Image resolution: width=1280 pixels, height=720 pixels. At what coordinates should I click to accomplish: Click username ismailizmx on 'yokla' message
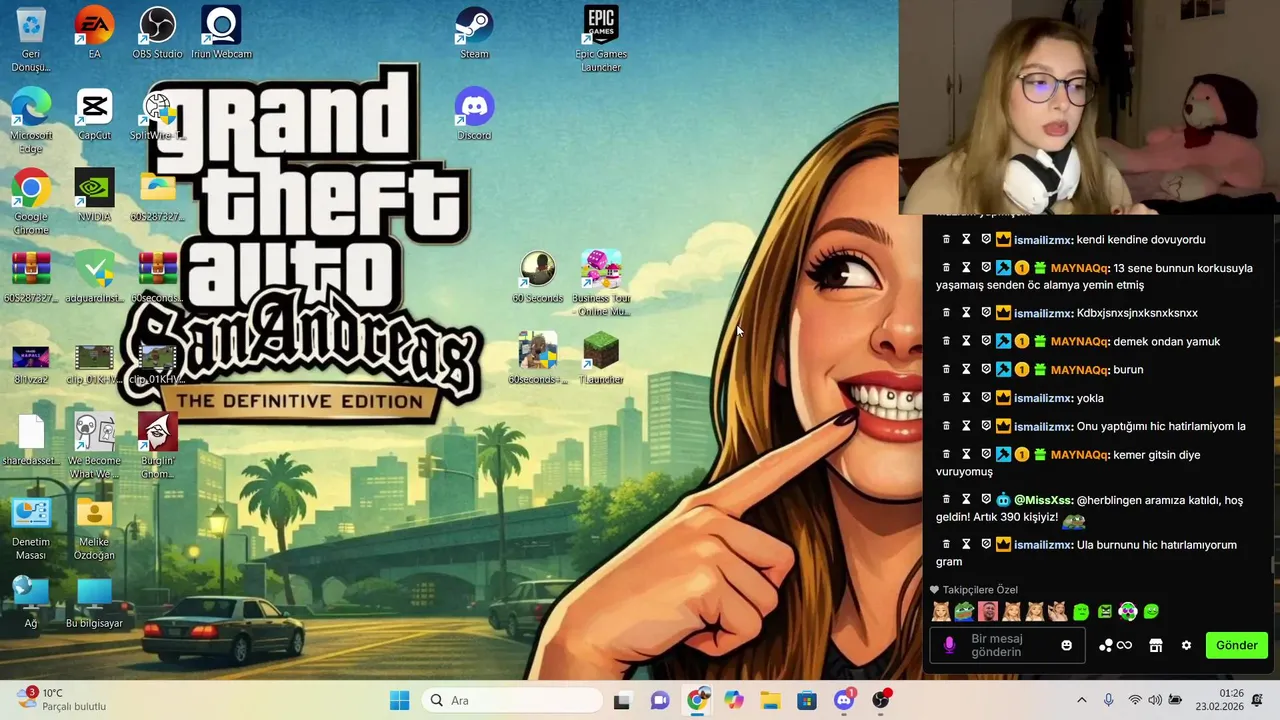[1043, 398]
